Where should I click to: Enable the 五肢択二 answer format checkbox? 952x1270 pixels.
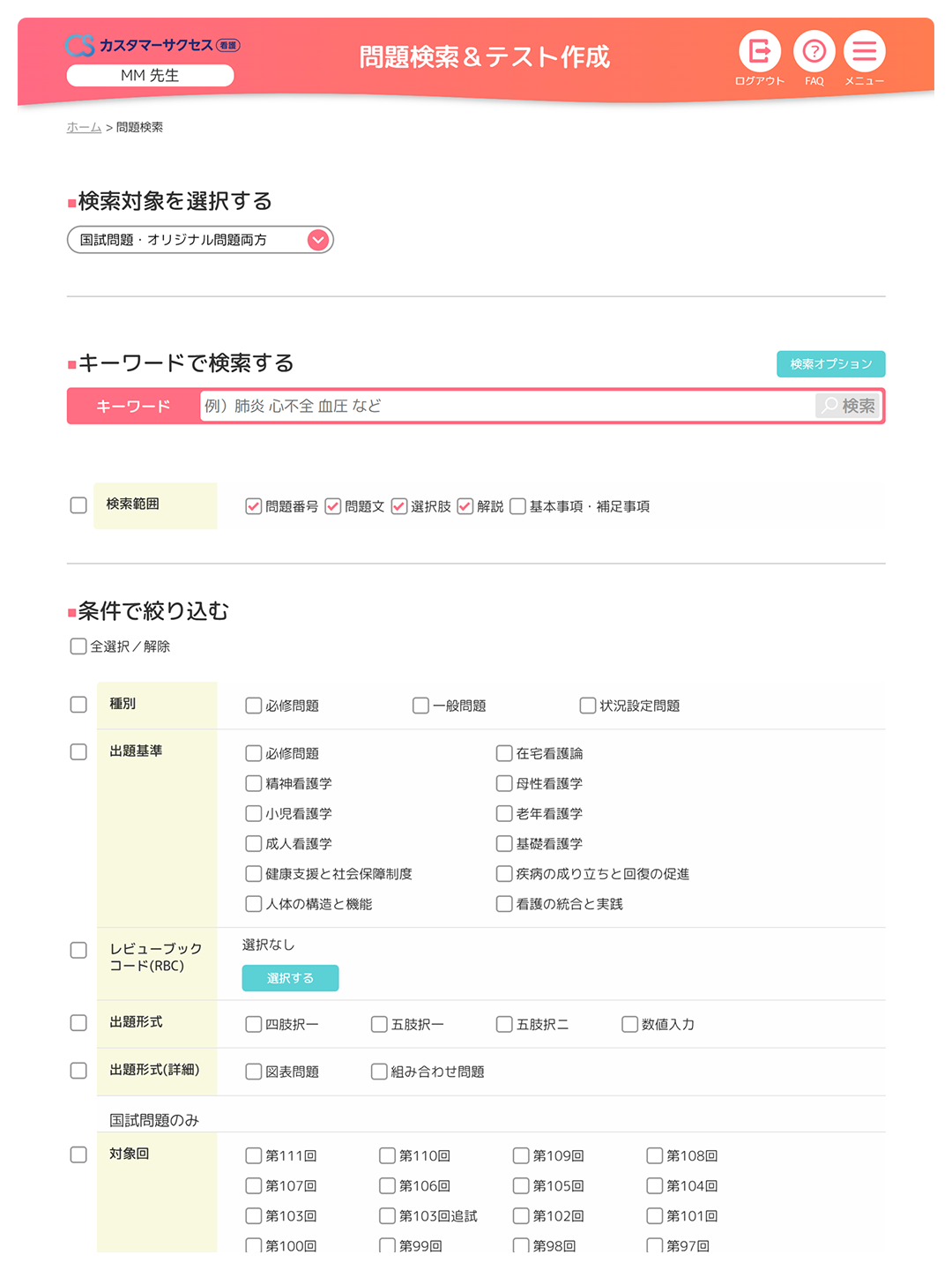503,1024
